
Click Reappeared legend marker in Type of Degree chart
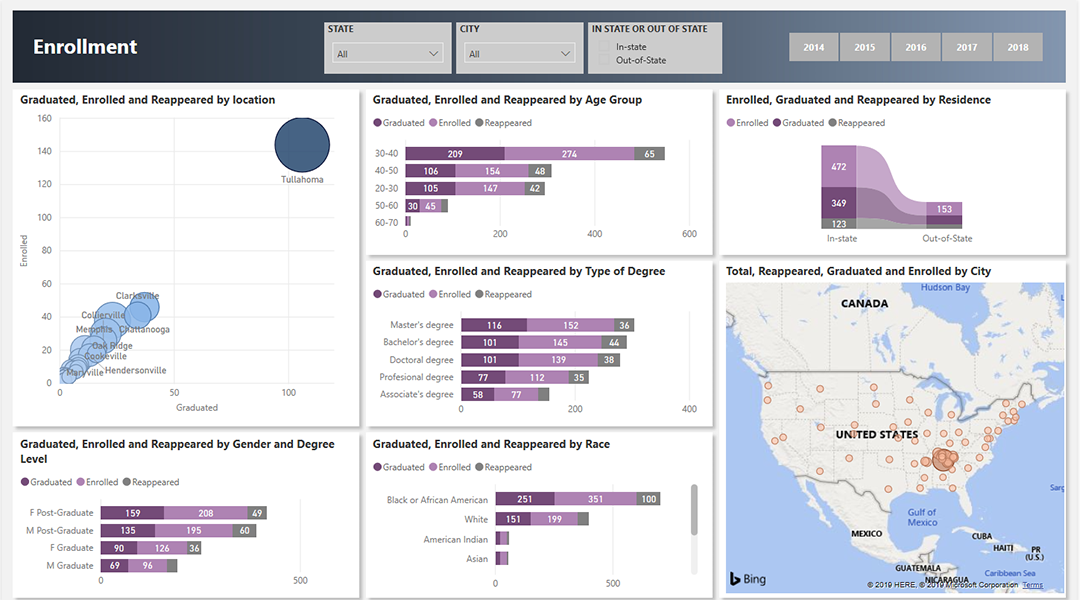click(x=479, y=294)
